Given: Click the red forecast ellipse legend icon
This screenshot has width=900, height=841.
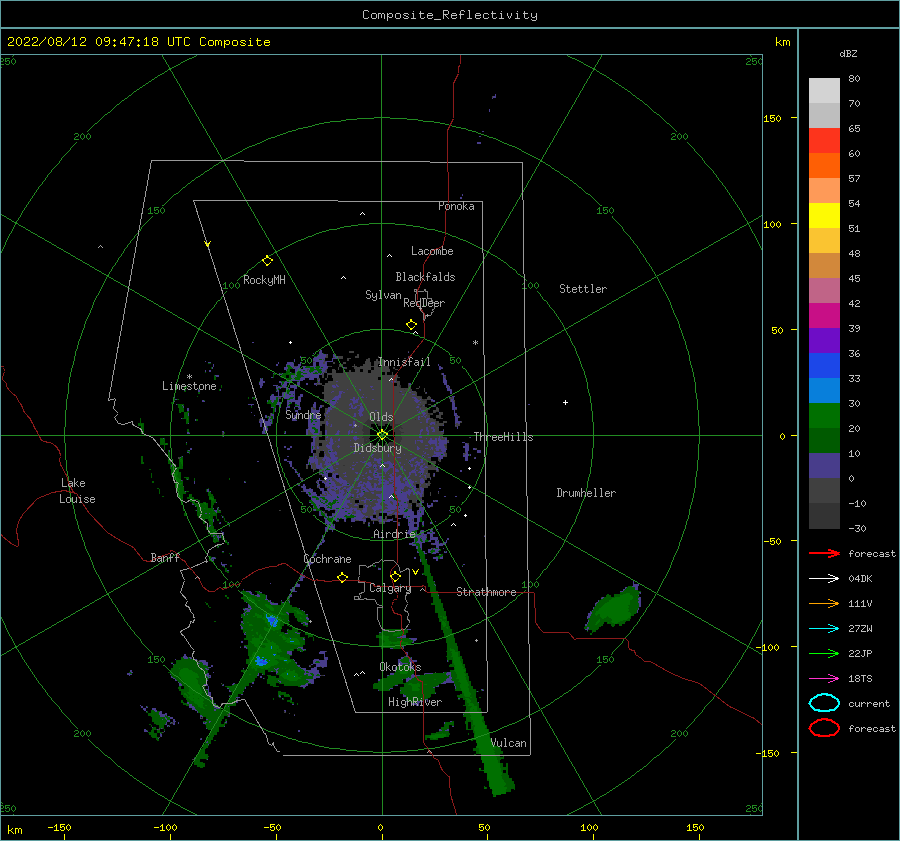Looking at the screenshot, I should pyautogui.click(x=824, y=728).
